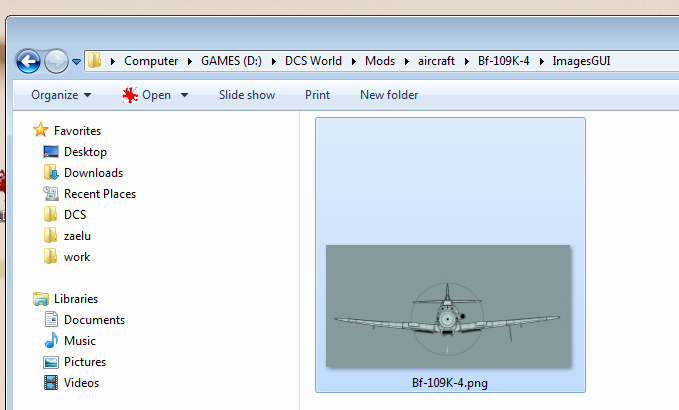Click the Bf-109K-4.png file name

click(x=449, y=383)
